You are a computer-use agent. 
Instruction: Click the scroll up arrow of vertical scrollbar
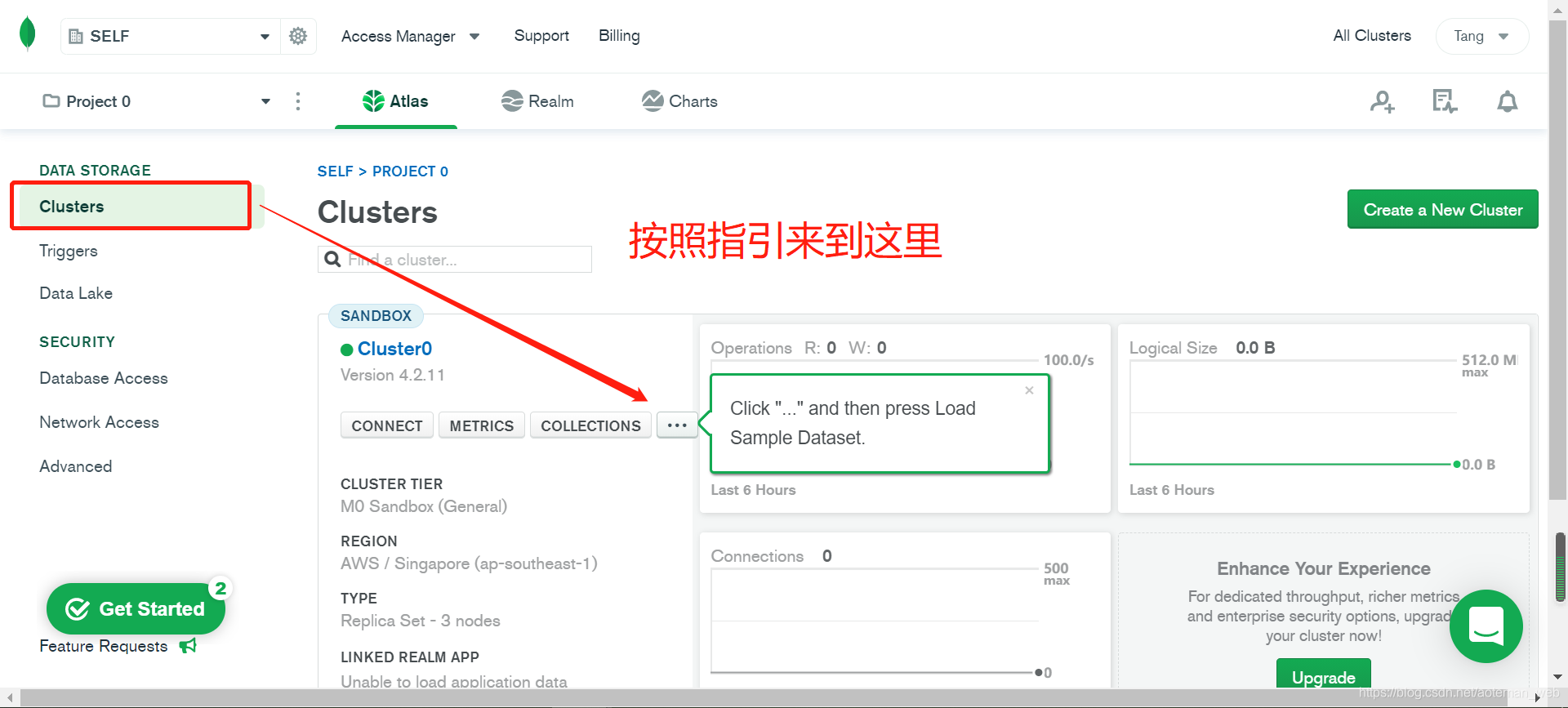tap(1558, 9)
